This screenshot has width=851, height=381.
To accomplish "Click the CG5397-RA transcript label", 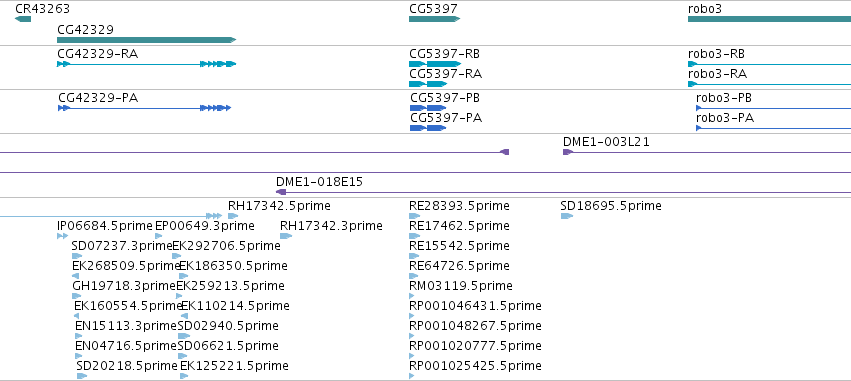I will pyautogui.click(x=446, y=74).
